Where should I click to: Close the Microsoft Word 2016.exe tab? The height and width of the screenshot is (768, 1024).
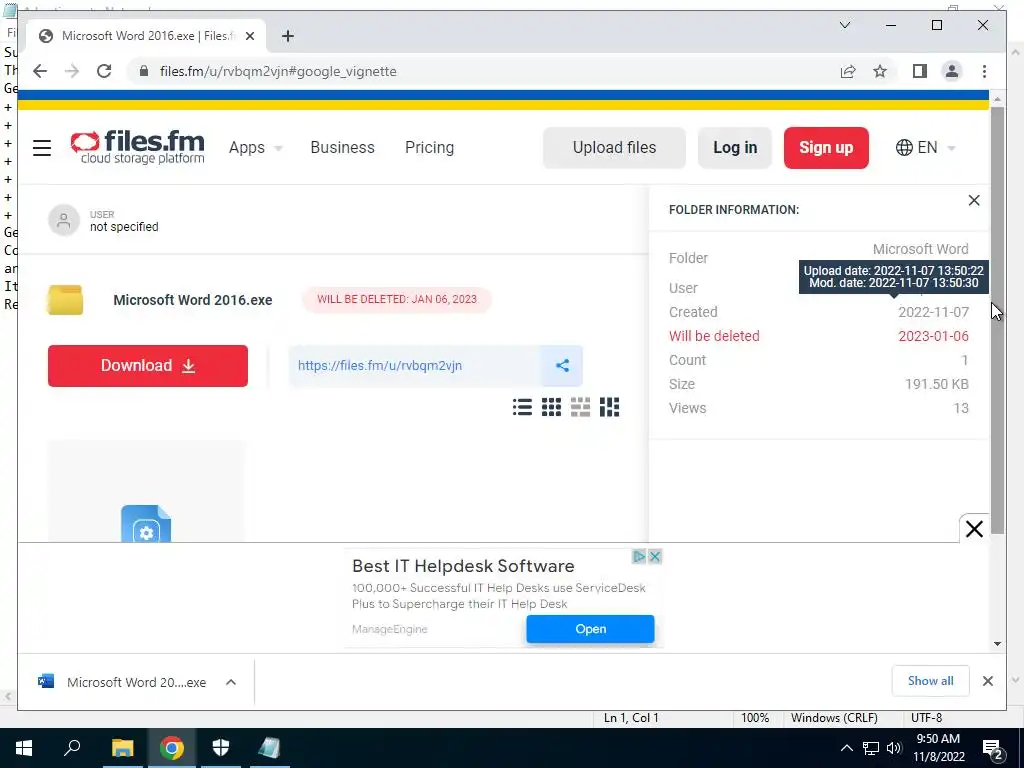click(249, 36)
